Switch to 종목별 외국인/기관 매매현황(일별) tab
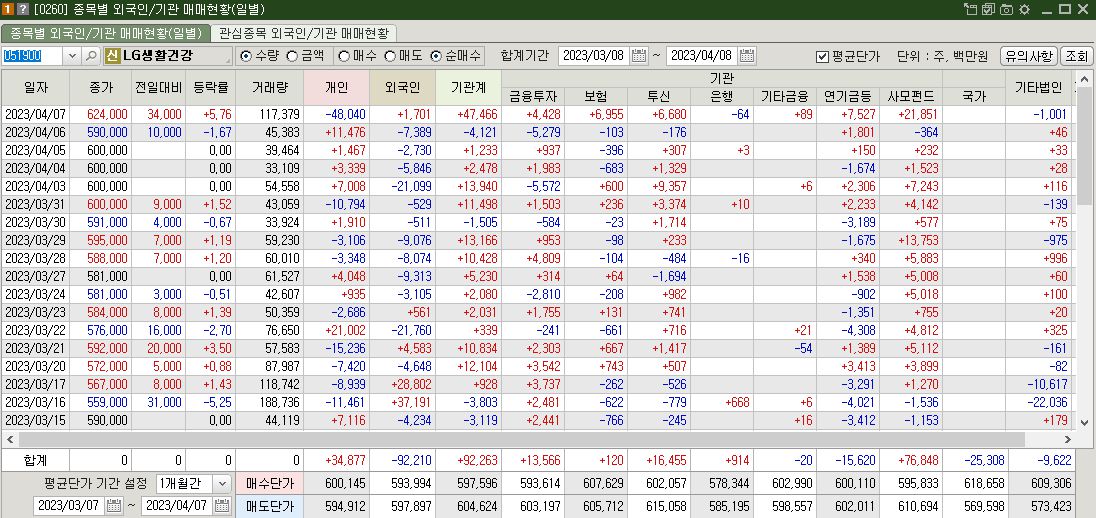 pyautogui.click(x=106, y=33)
